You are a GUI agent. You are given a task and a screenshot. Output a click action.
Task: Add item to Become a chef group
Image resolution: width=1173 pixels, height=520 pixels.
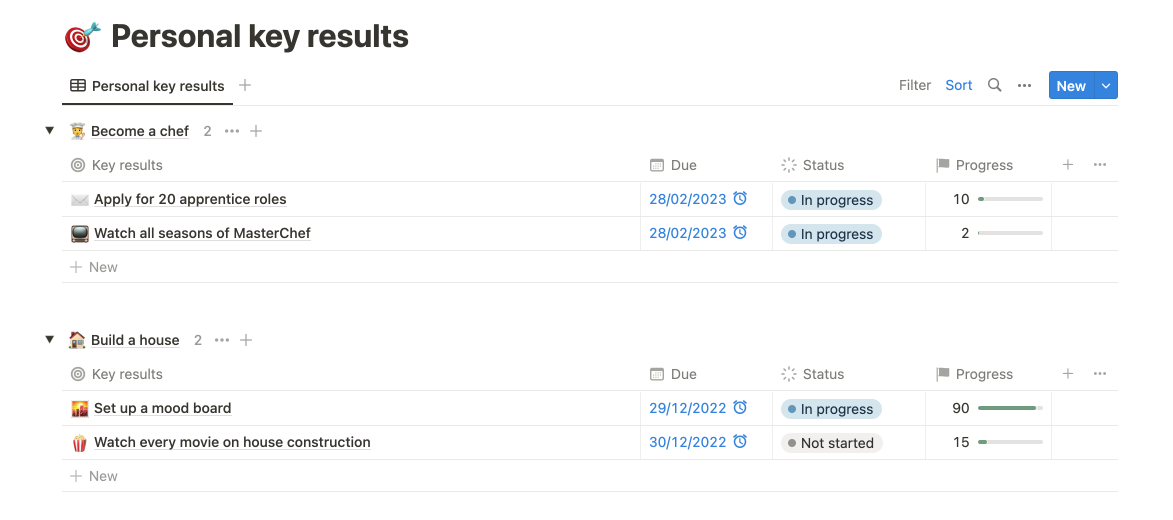pyautogui.click(x=256, y=131)
